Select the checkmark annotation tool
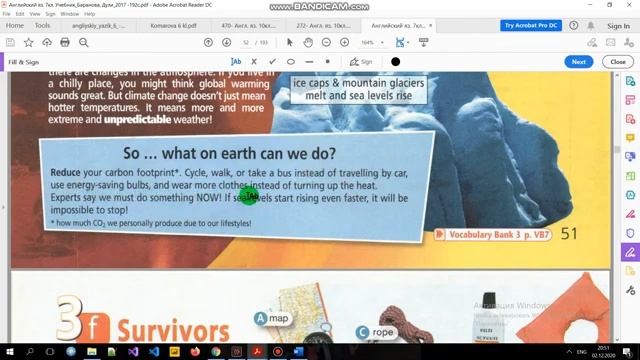 (272, 62)
